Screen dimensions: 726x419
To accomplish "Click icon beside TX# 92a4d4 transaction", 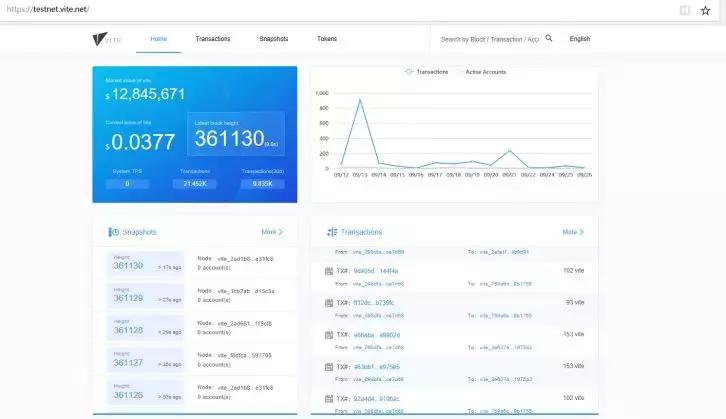I will (x=329, y=399).
